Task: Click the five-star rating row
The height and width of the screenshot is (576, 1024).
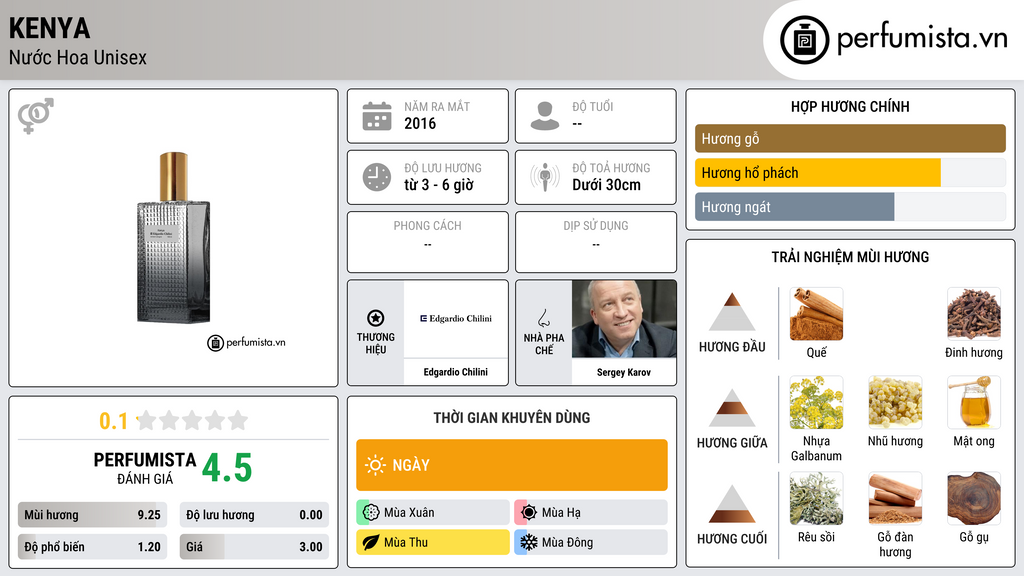Action: click(x=193, y=420)
